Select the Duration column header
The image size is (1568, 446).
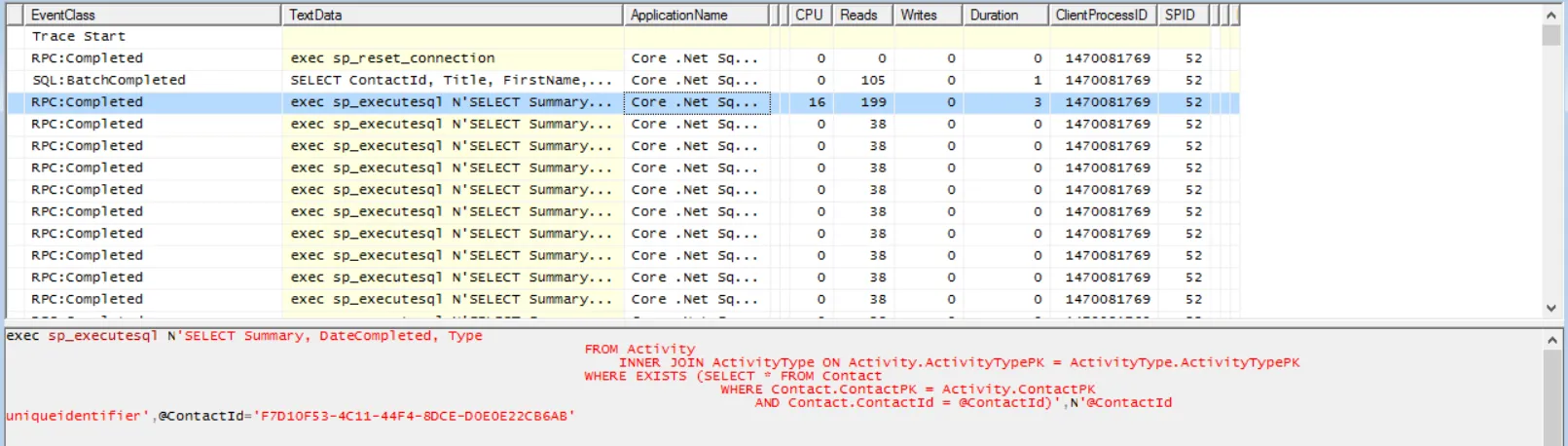994,15
